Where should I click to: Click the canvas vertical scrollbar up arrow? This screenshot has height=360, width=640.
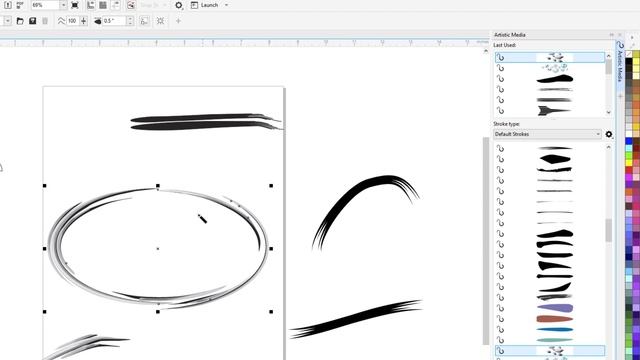pyautogui.click(x=486, y=51)
